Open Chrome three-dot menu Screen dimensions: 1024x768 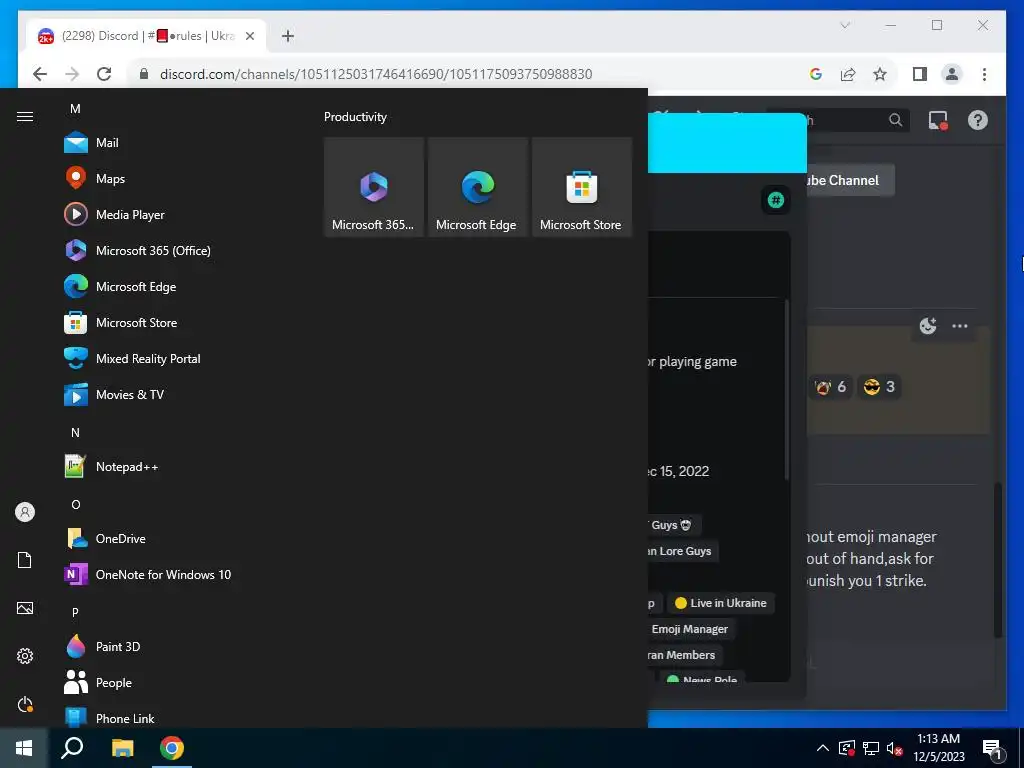(x=984, y=74)
